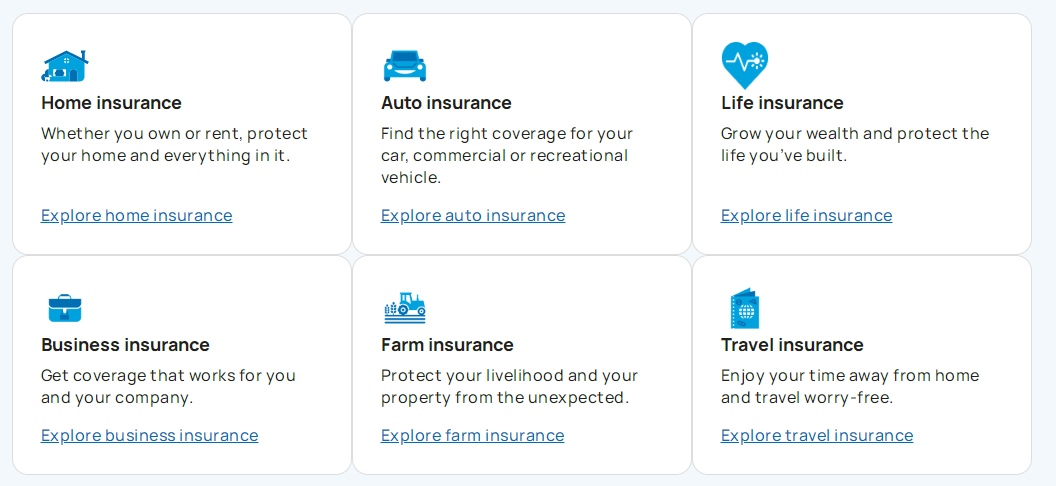Select the Auto insurance heading

(x=446, y=103)
